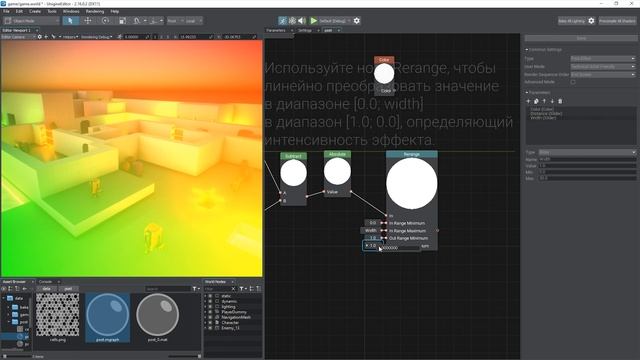
Task: Activate the Translate (move) manipulator tool
Action: coord(88,20)
